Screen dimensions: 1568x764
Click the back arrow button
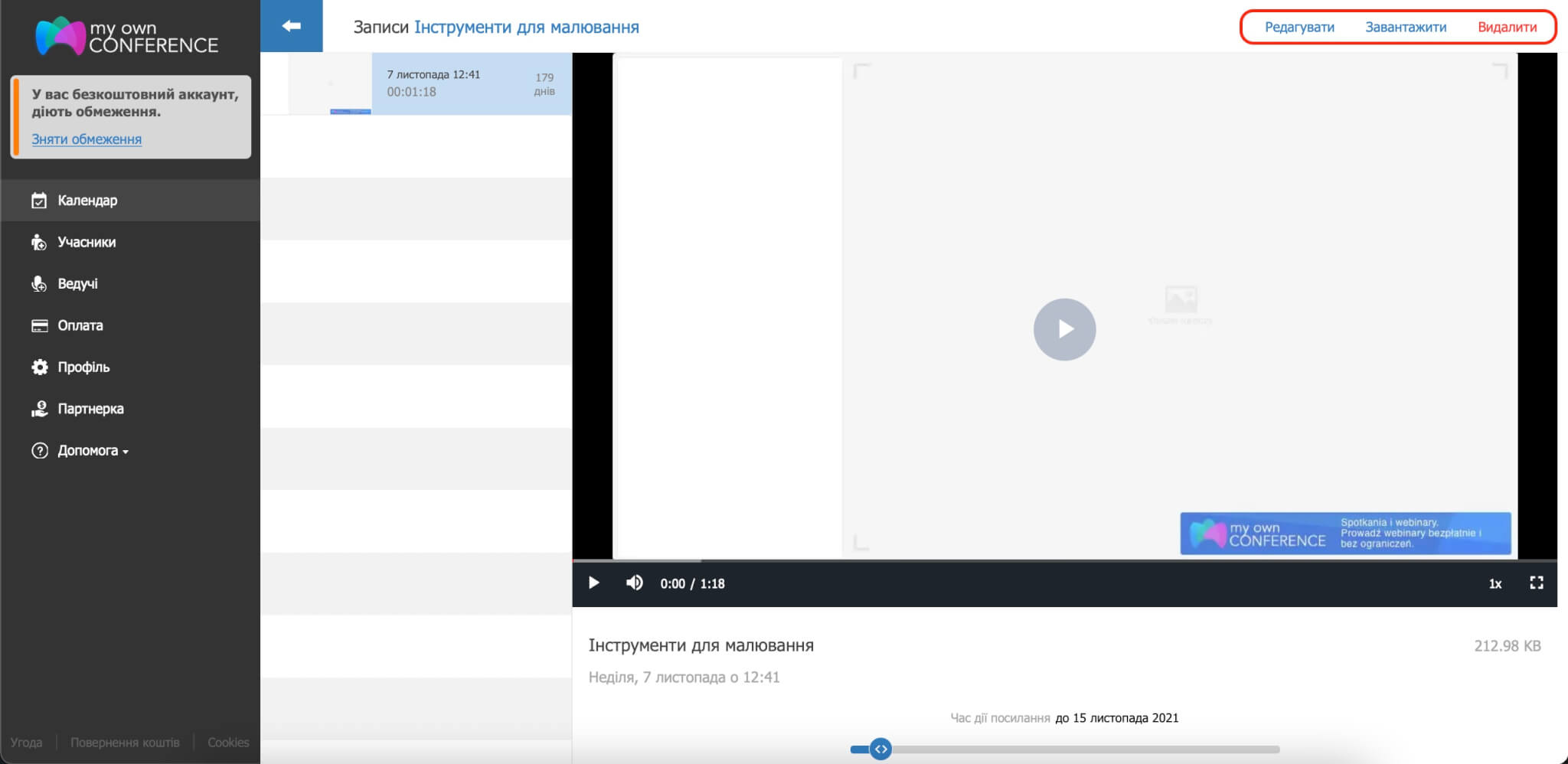pyautogui.click(x=291, y=26)
